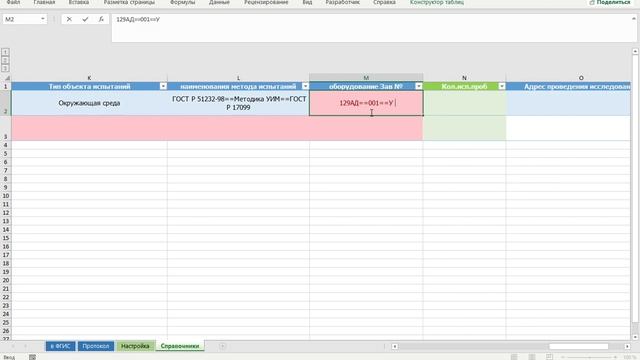Click the macro recording icon in status bar
Screen dimensions: 640x360
tap(32, 357)
